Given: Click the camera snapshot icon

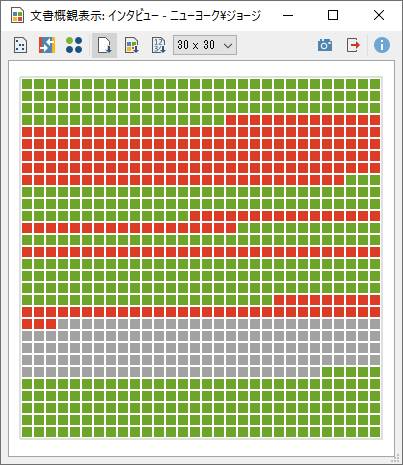Looking at the screenshot, I should 325,45.
